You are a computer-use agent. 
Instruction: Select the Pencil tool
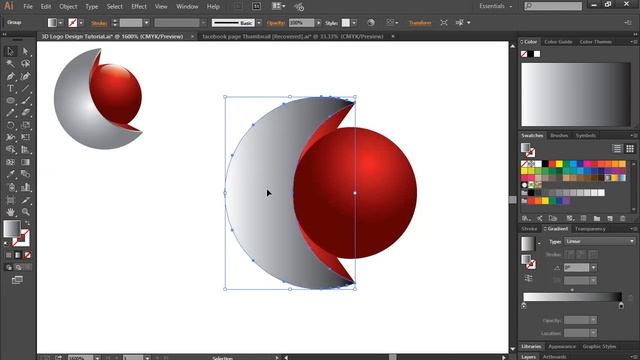coord(10,113)
